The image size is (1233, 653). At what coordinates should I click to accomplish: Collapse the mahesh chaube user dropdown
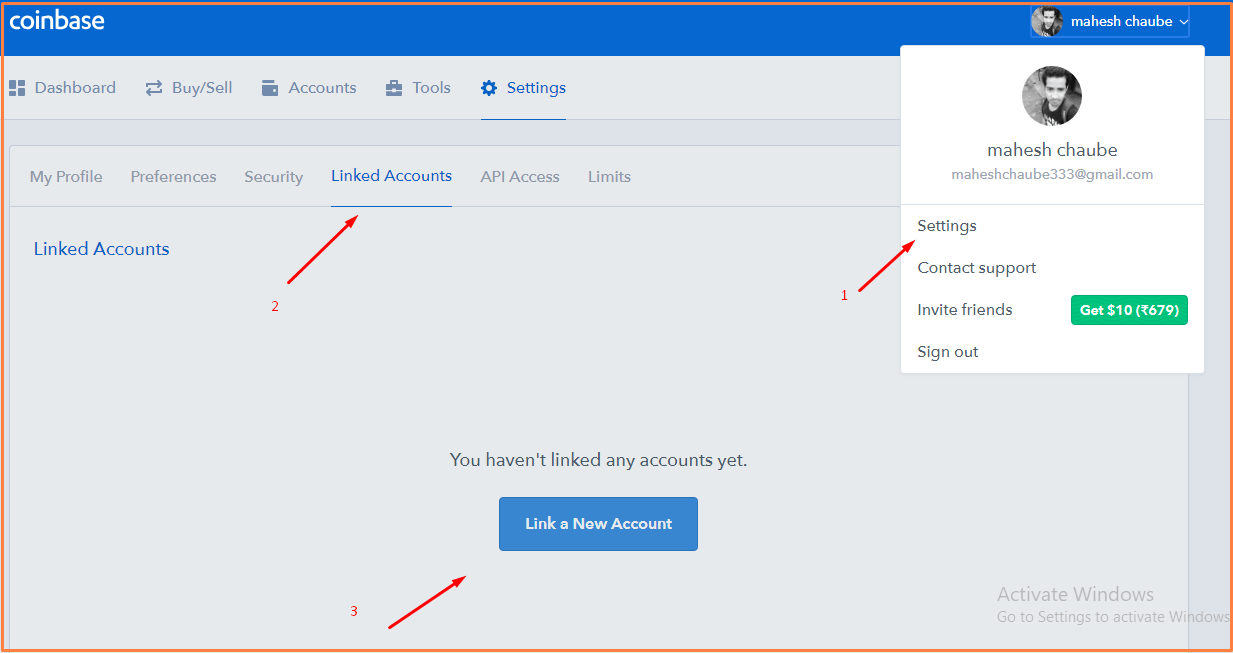tap(1110, 21)
